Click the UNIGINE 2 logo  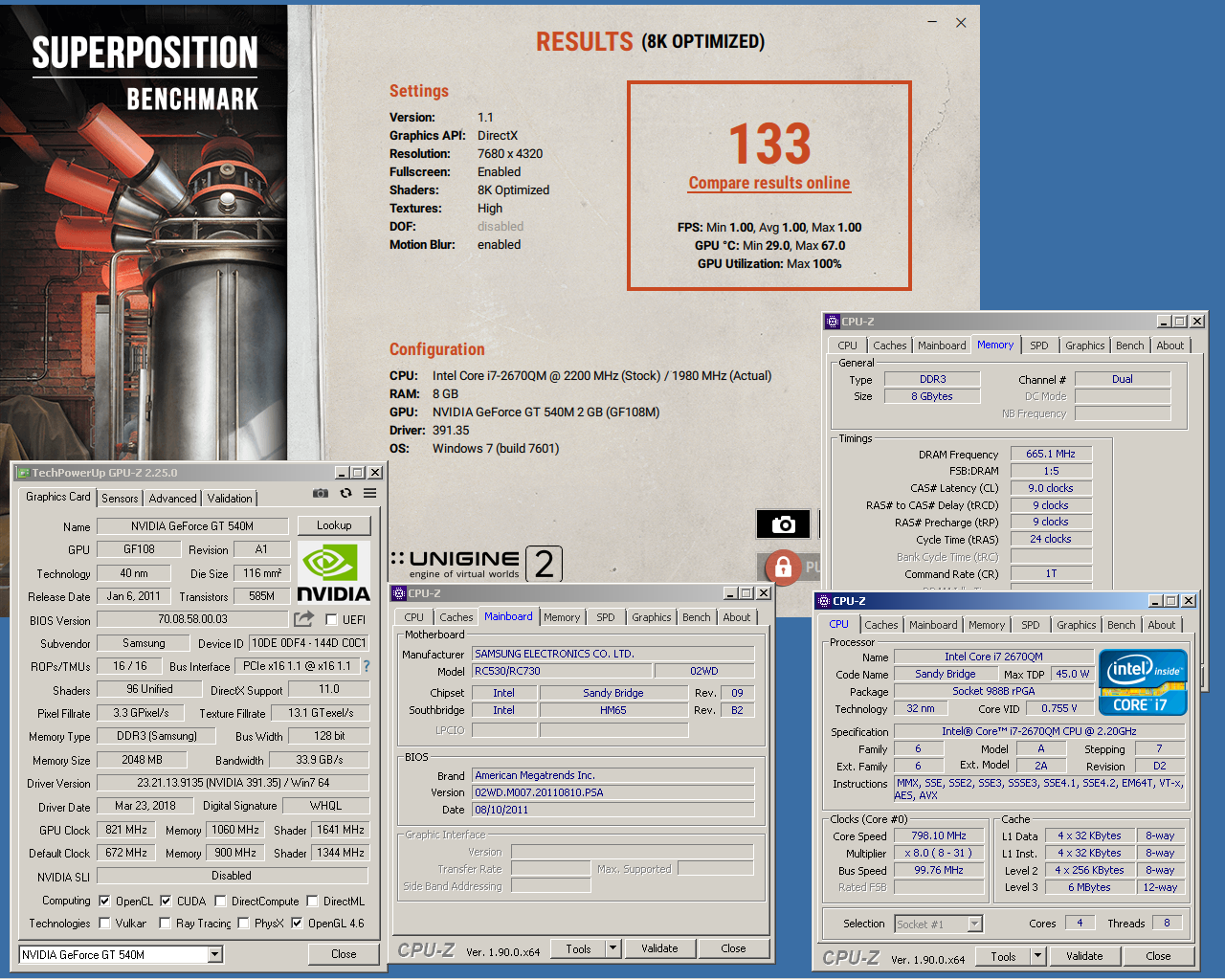click(476, 565)
